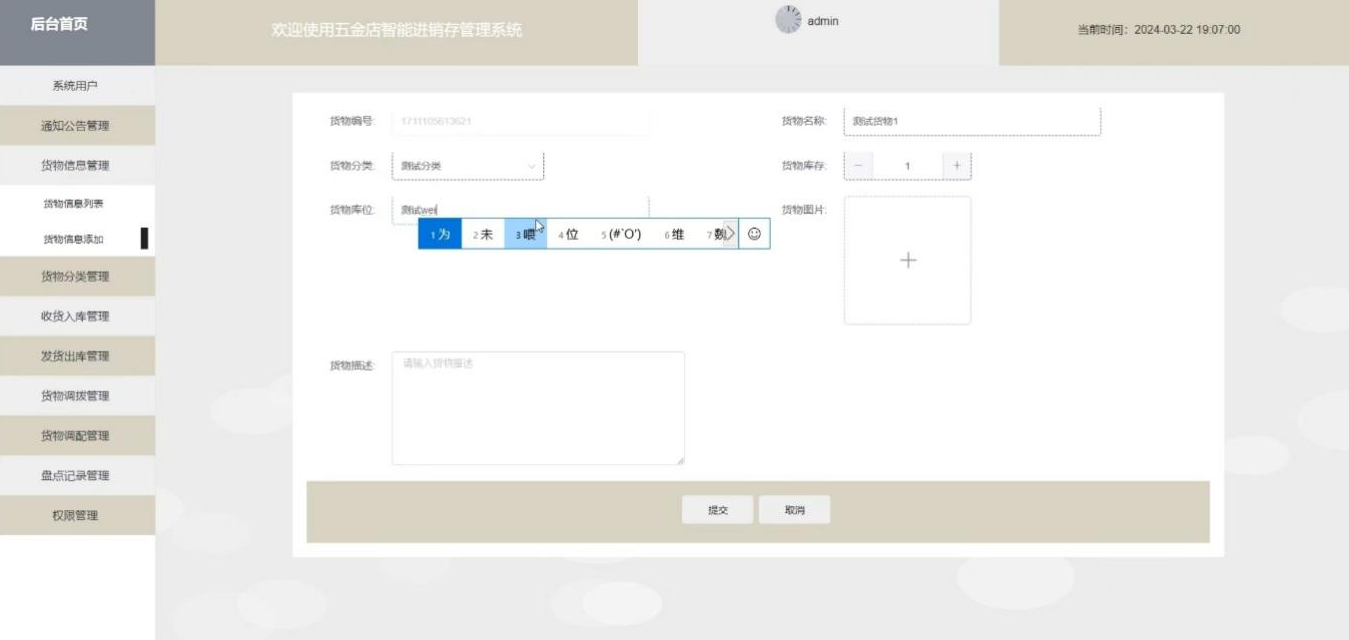Open 货物调拨管理 in the sidebar
Screen dimensions: 1349x640
[x=76, y=396]
